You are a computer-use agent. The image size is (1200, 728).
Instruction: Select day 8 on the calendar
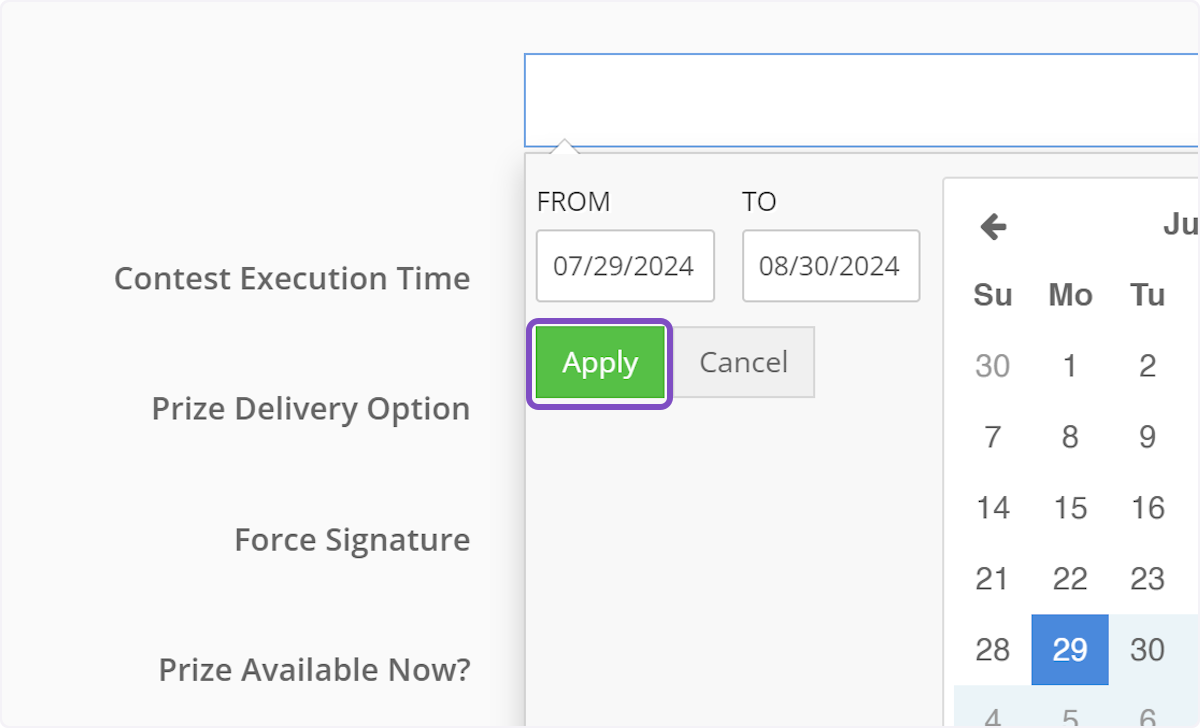pyautogui.click(x=1070, y=437)
